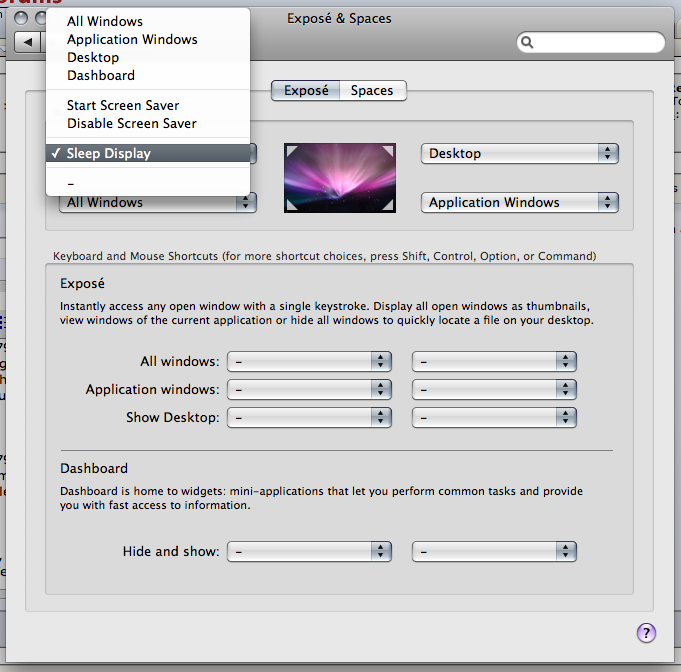Select Start Screen Saver menu item
Screen dimensions: 681x672
(148, 105)
